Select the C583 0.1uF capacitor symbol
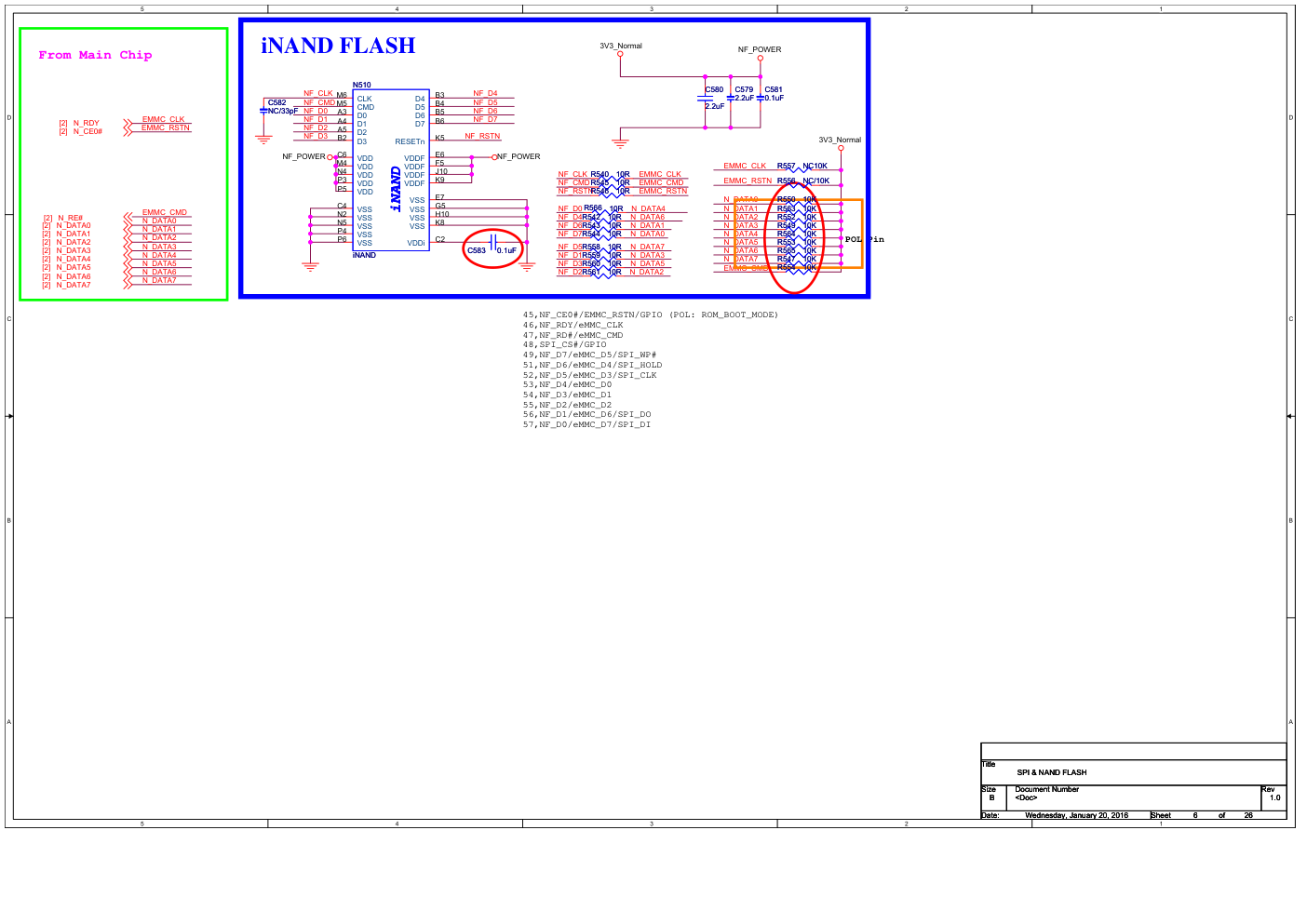 (493, 242)
